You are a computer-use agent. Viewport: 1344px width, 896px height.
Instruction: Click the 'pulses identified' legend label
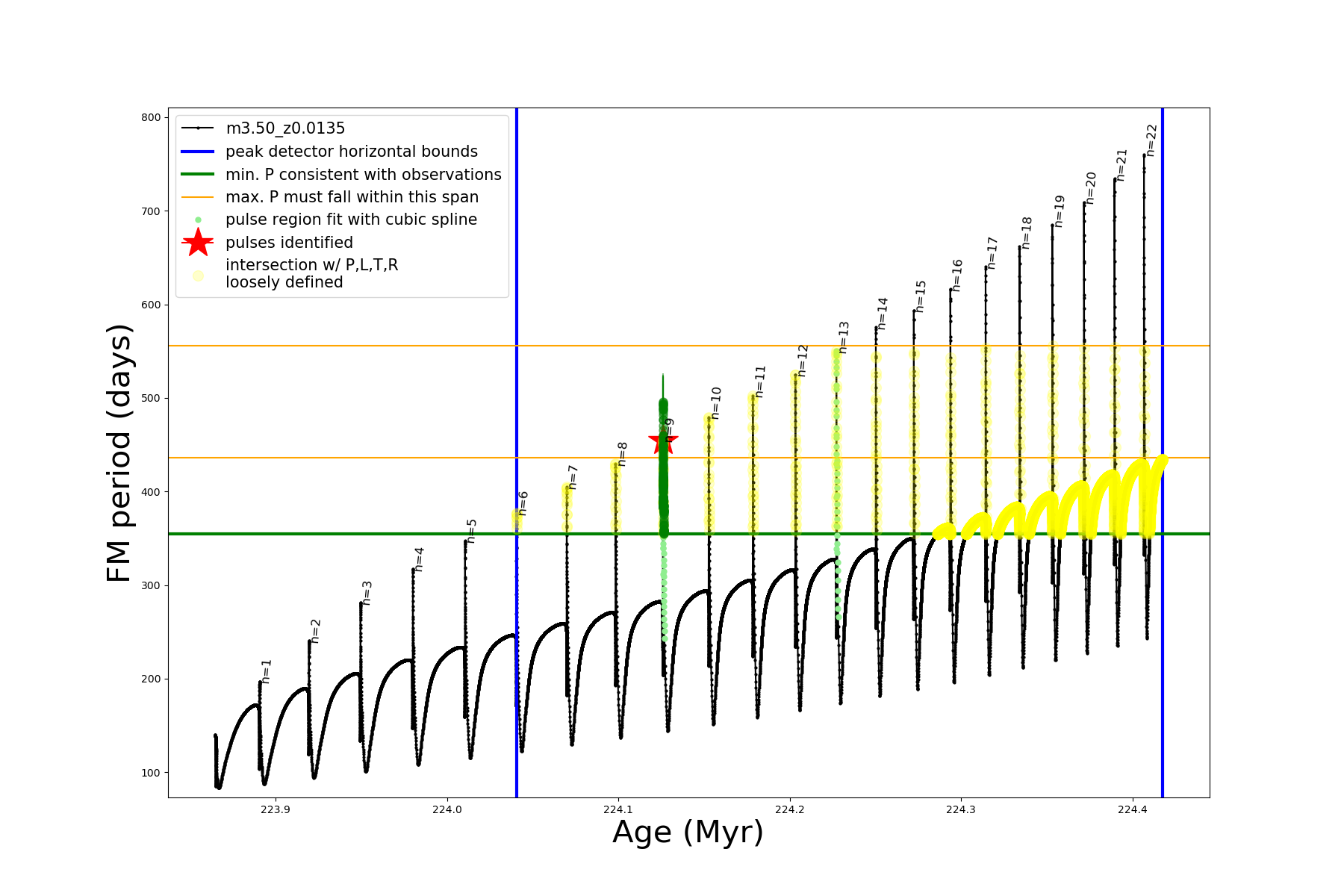coord(290,243)
